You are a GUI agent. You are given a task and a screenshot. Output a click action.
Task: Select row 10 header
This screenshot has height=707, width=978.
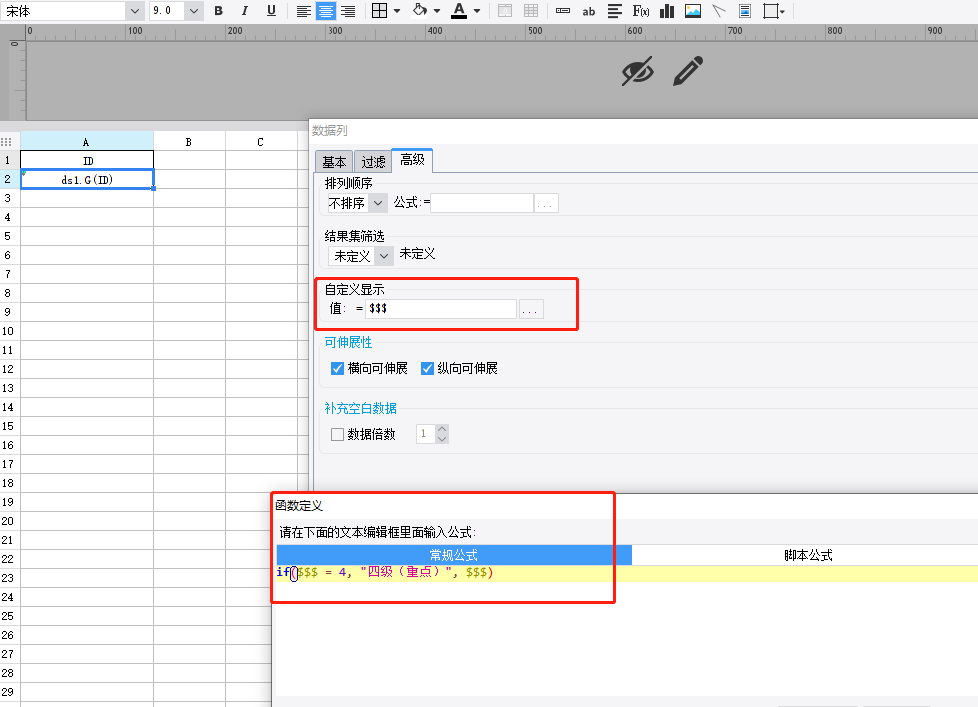7,331
